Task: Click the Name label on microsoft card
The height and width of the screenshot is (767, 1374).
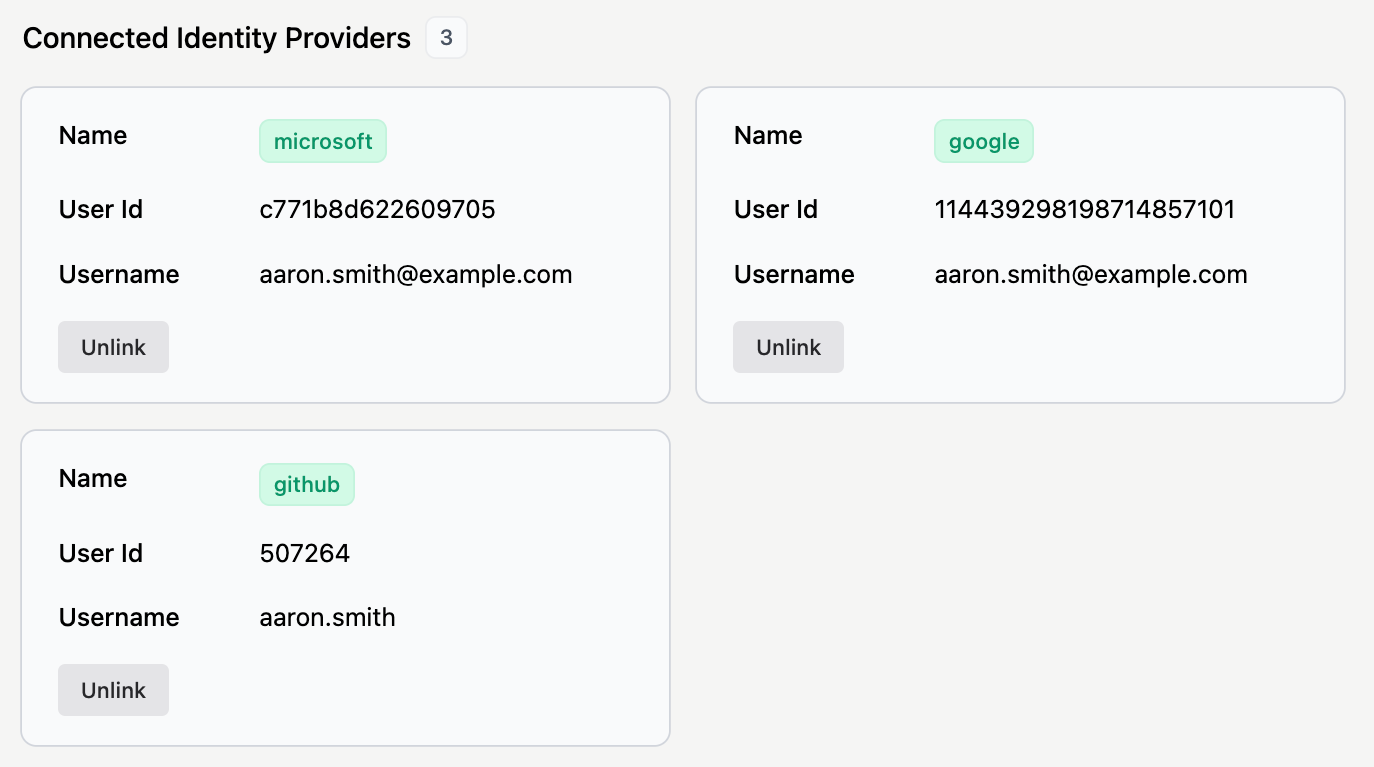Action: (x=92, y=135)
